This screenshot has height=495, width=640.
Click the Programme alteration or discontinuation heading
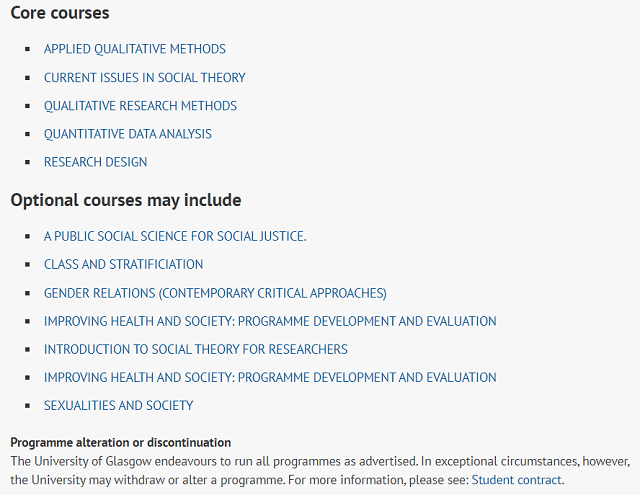pos(121,442)
